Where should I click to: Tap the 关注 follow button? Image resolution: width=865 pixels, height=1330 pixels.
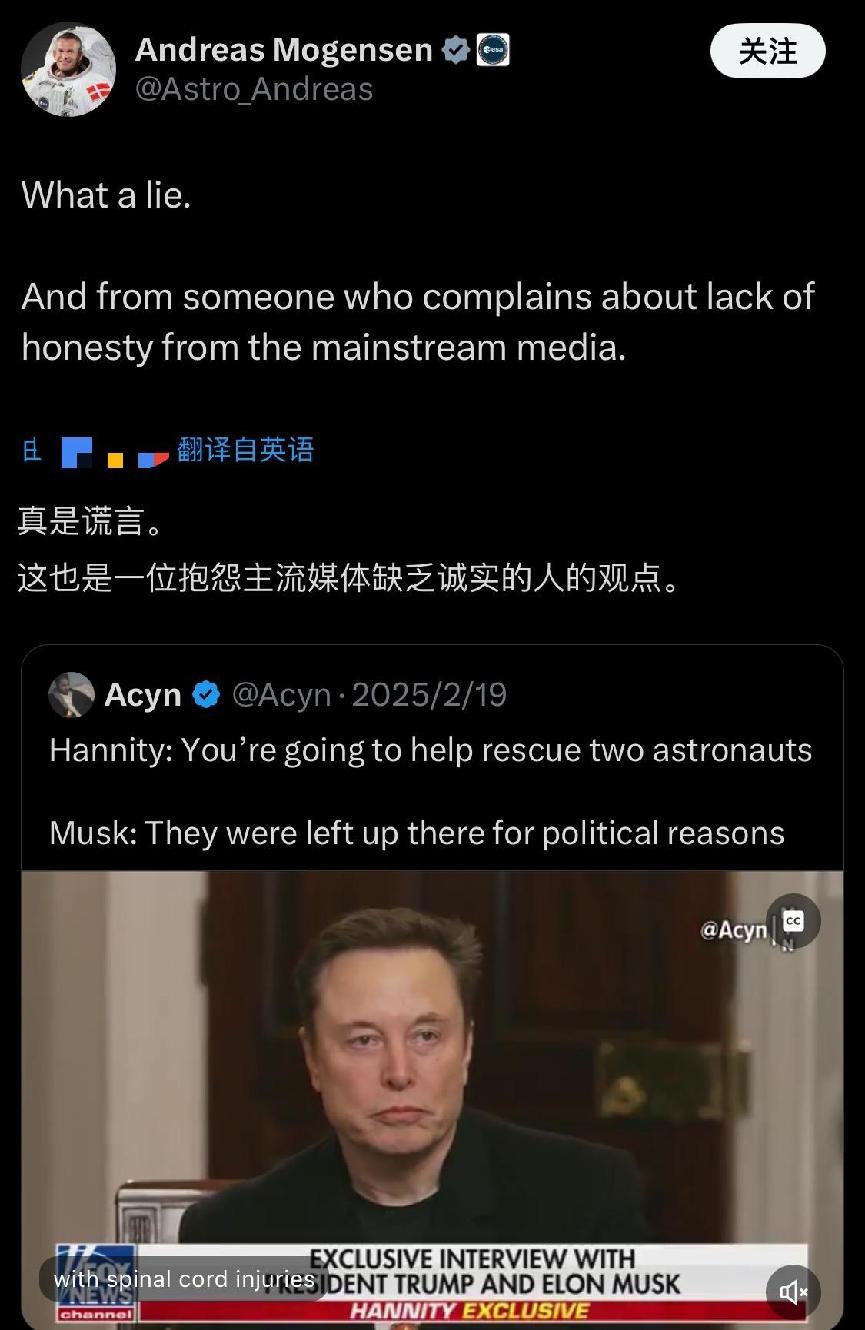pos(767,51)
